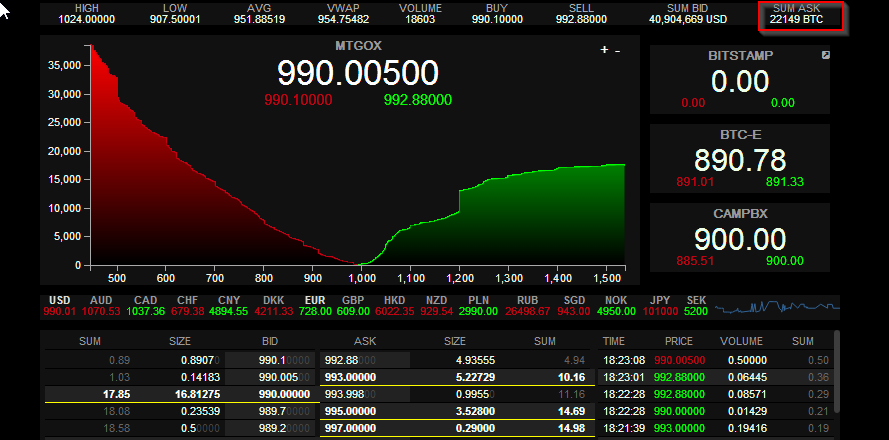Viewport: 889px width, 440px height.
Task: Click the blue sparkline price chart
Action: click(777, 307)
